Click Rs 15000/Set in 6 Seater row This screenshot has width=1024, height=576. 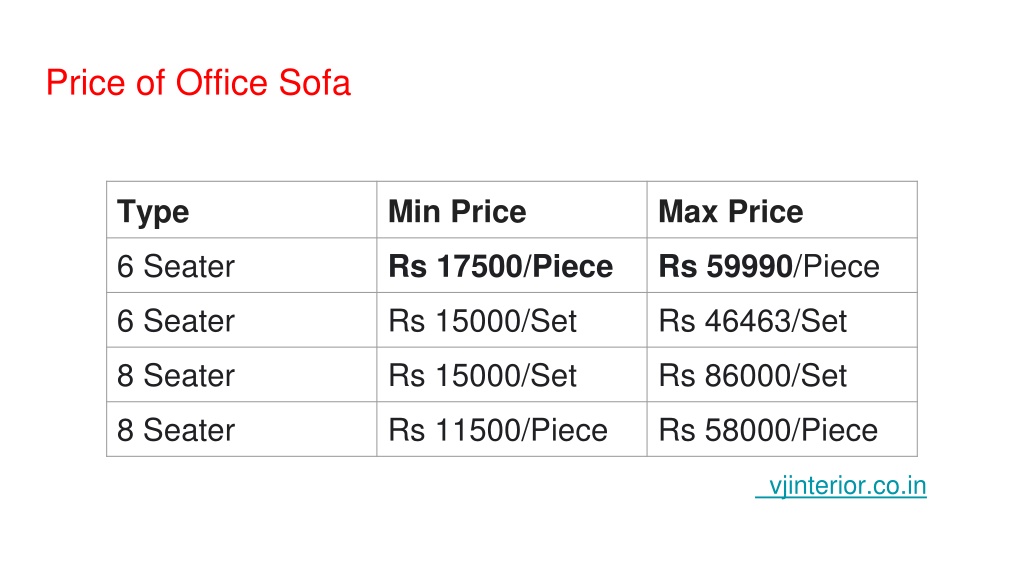pos(482,321)
